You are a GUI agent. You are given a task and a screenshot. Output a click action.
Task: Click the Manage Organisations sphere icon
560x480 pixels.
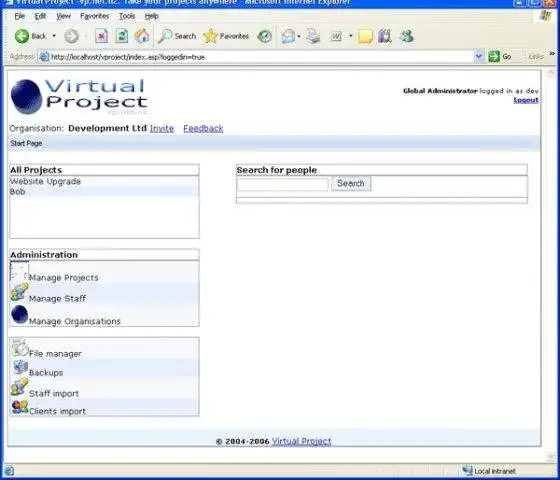pos(19,315)
